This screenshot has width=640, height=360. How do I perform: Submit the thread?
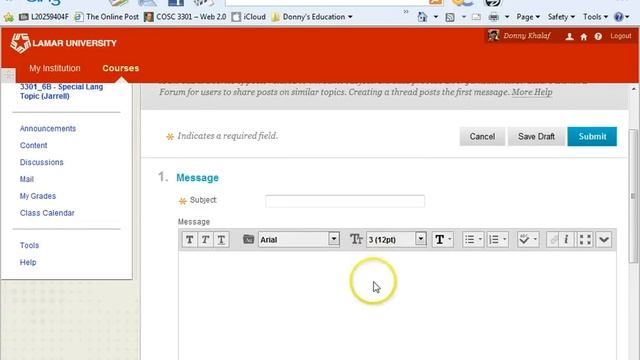[592, 136]
